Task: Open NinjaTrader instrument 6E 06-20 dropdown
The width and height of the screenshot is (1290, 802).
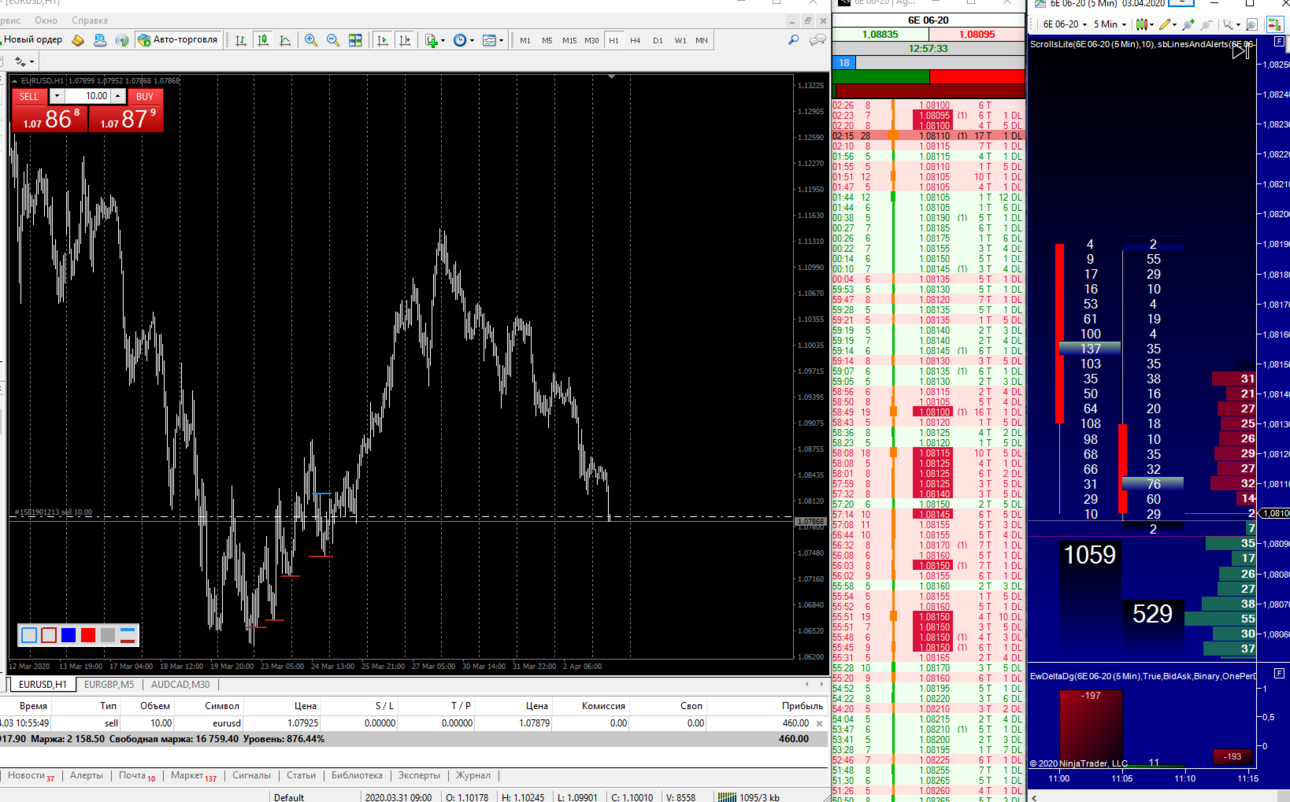Action: point(1065,24)
